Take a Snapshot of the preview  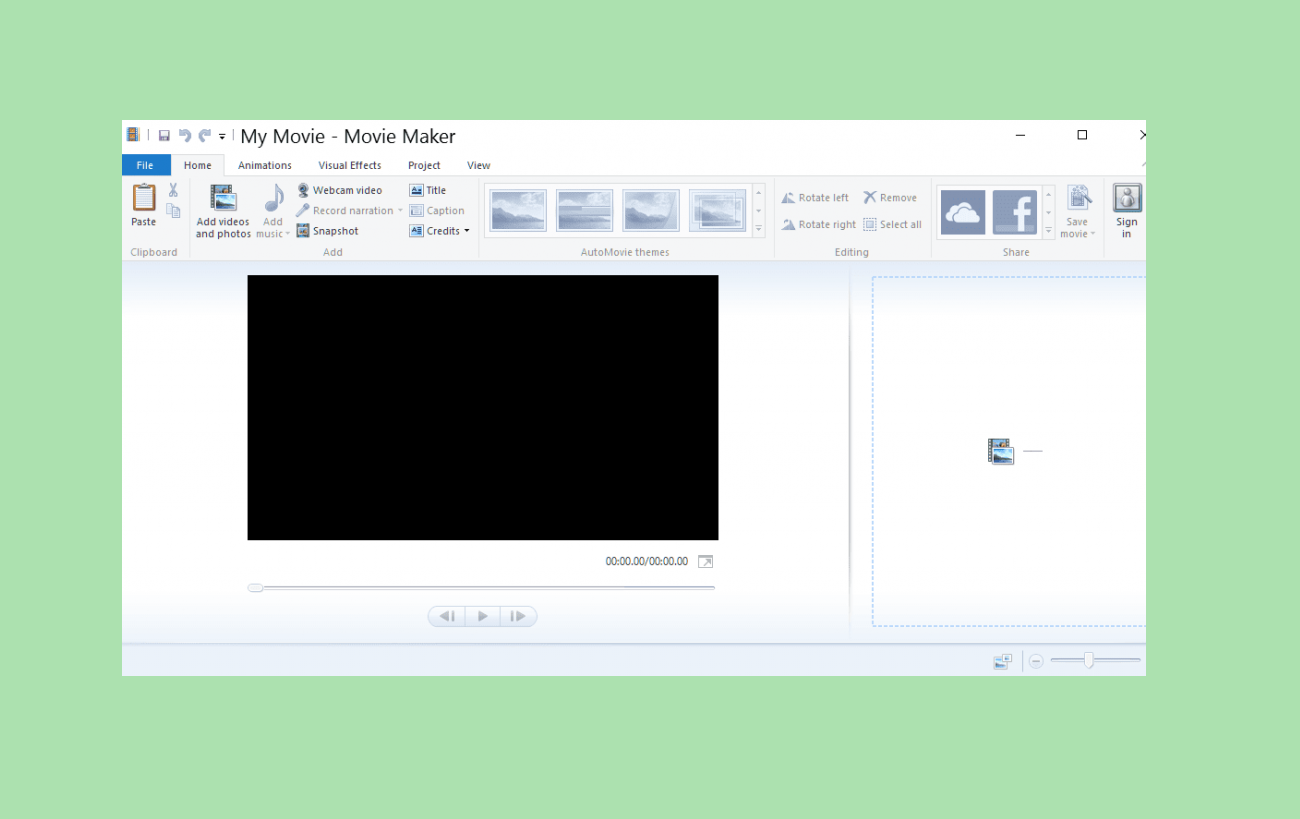tap(327, 231)
